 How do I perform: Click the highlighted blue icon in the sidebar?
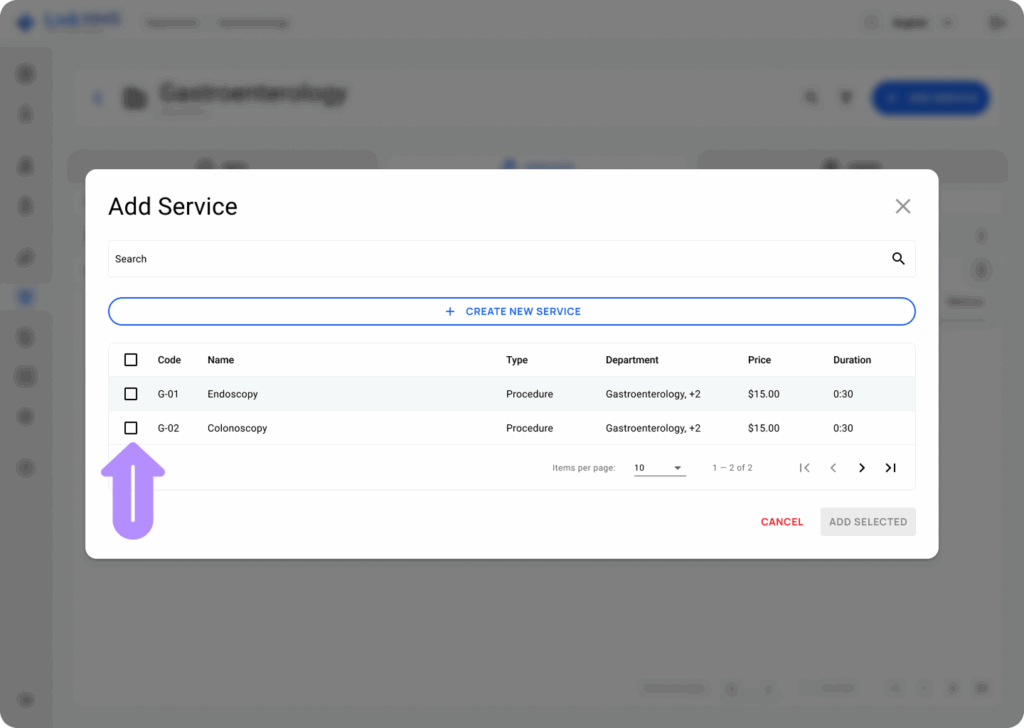tap(28, 296)
